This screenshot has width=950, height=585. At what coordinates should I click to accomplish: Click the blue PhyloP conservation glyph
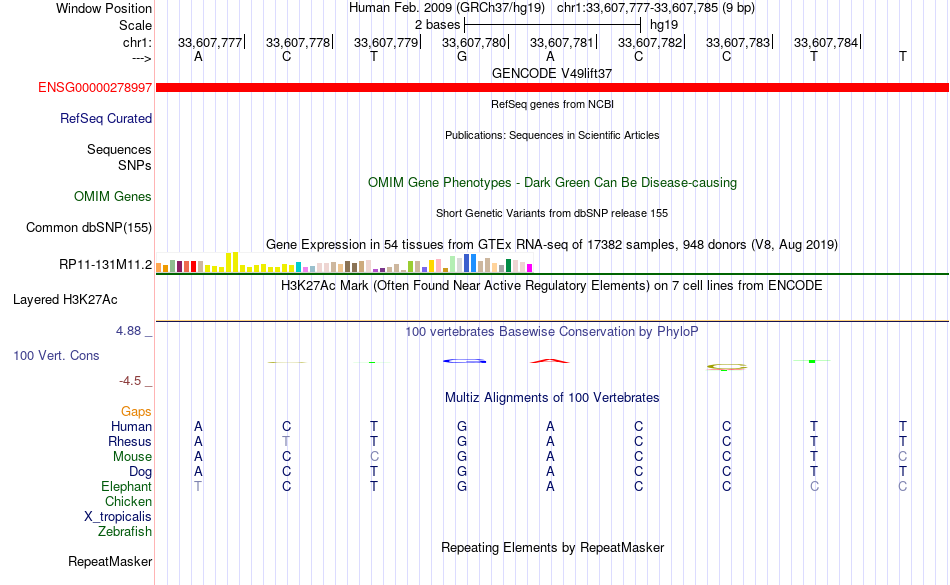coord(465,361)
